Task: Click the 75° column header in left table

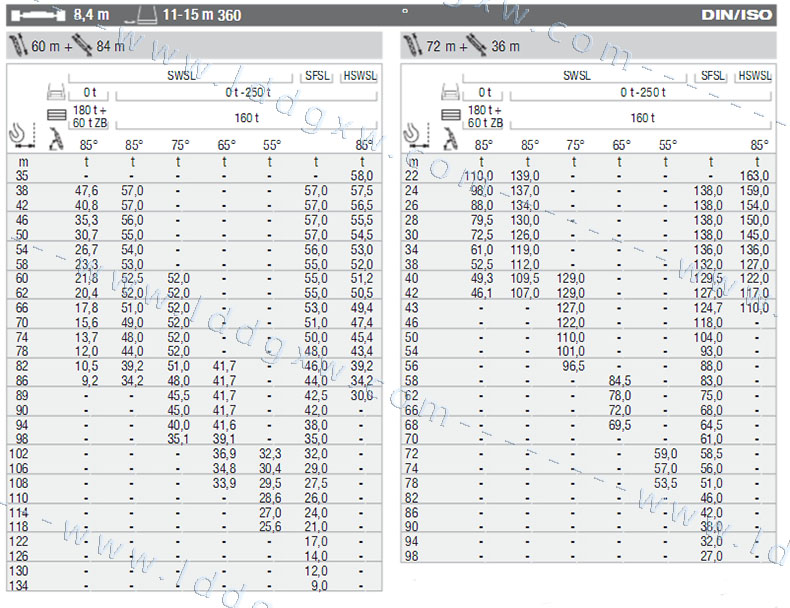Action: pos(180,145)
